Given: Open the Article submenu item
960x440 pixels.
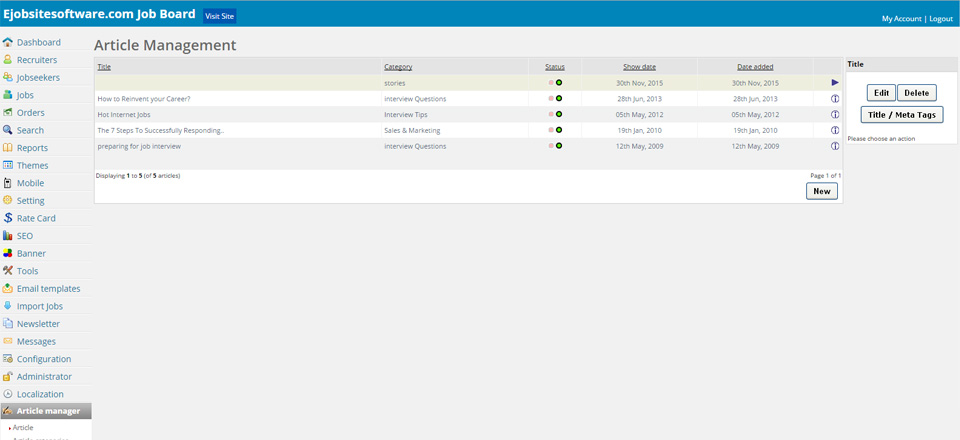Looking at the screenshot, I should click(23, 428).
